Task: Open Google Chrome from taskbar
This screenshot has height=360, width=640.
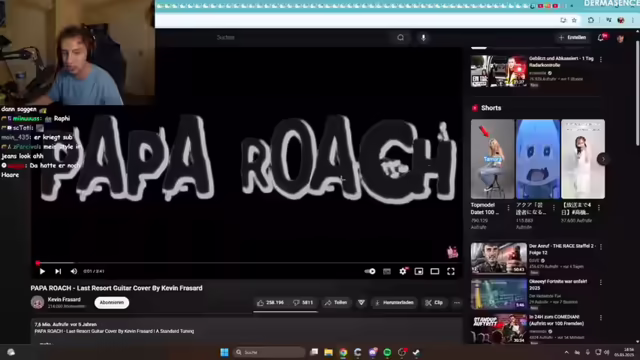Action: click(x=343, y=352)
